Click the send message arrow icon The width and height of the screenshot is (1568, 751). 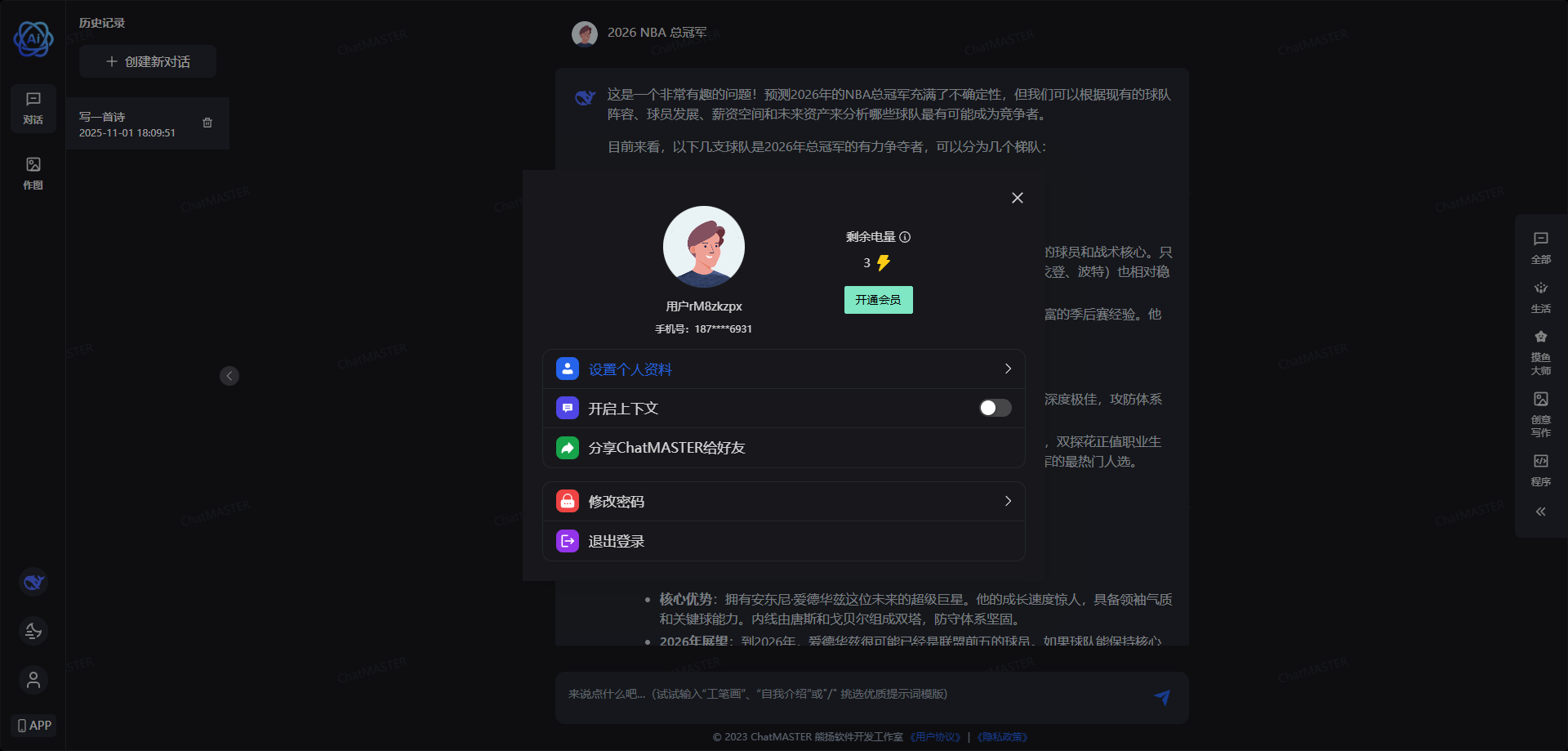tap(1161, 697)
